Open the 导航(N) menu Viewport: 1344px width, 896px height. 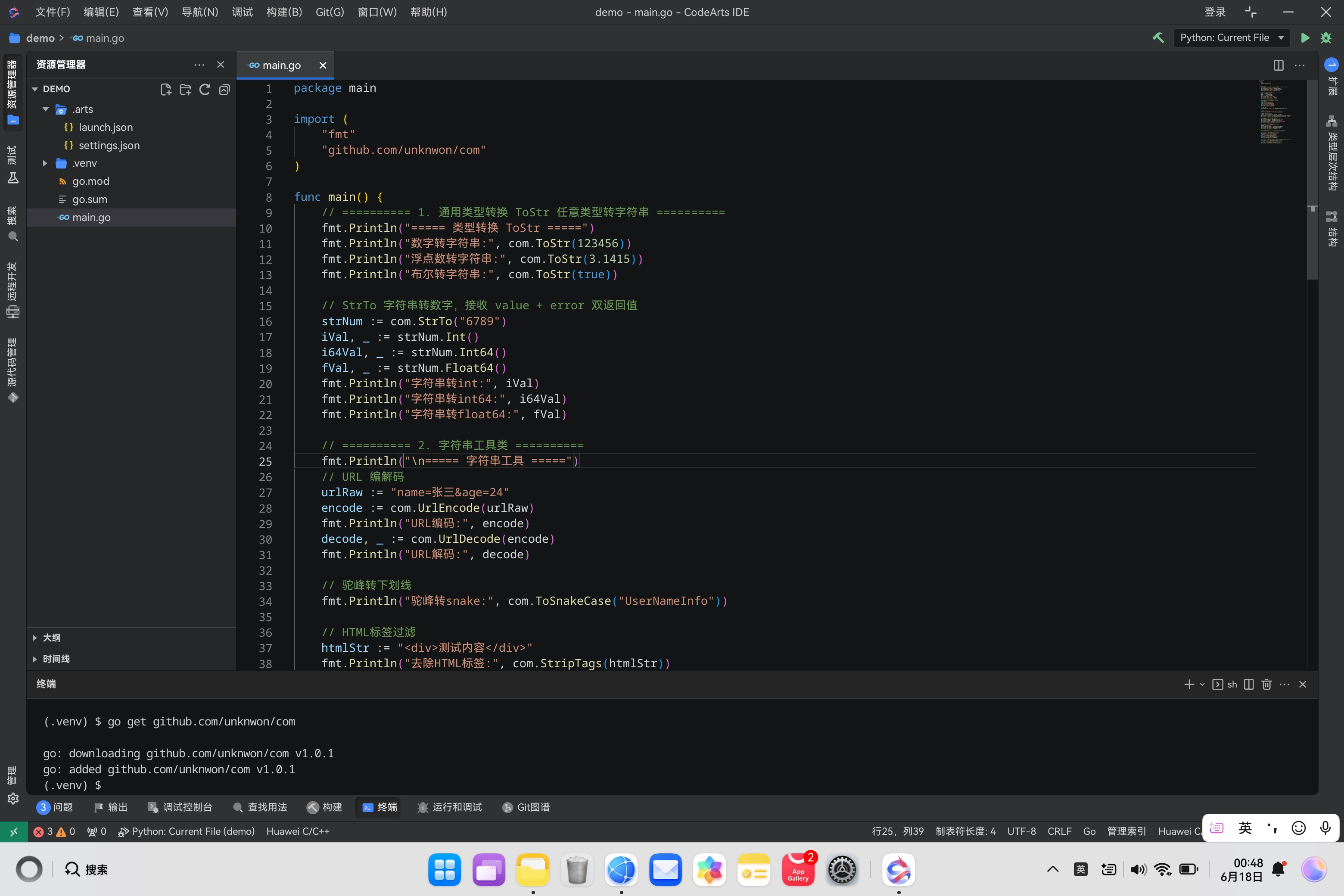coord(199,12)
